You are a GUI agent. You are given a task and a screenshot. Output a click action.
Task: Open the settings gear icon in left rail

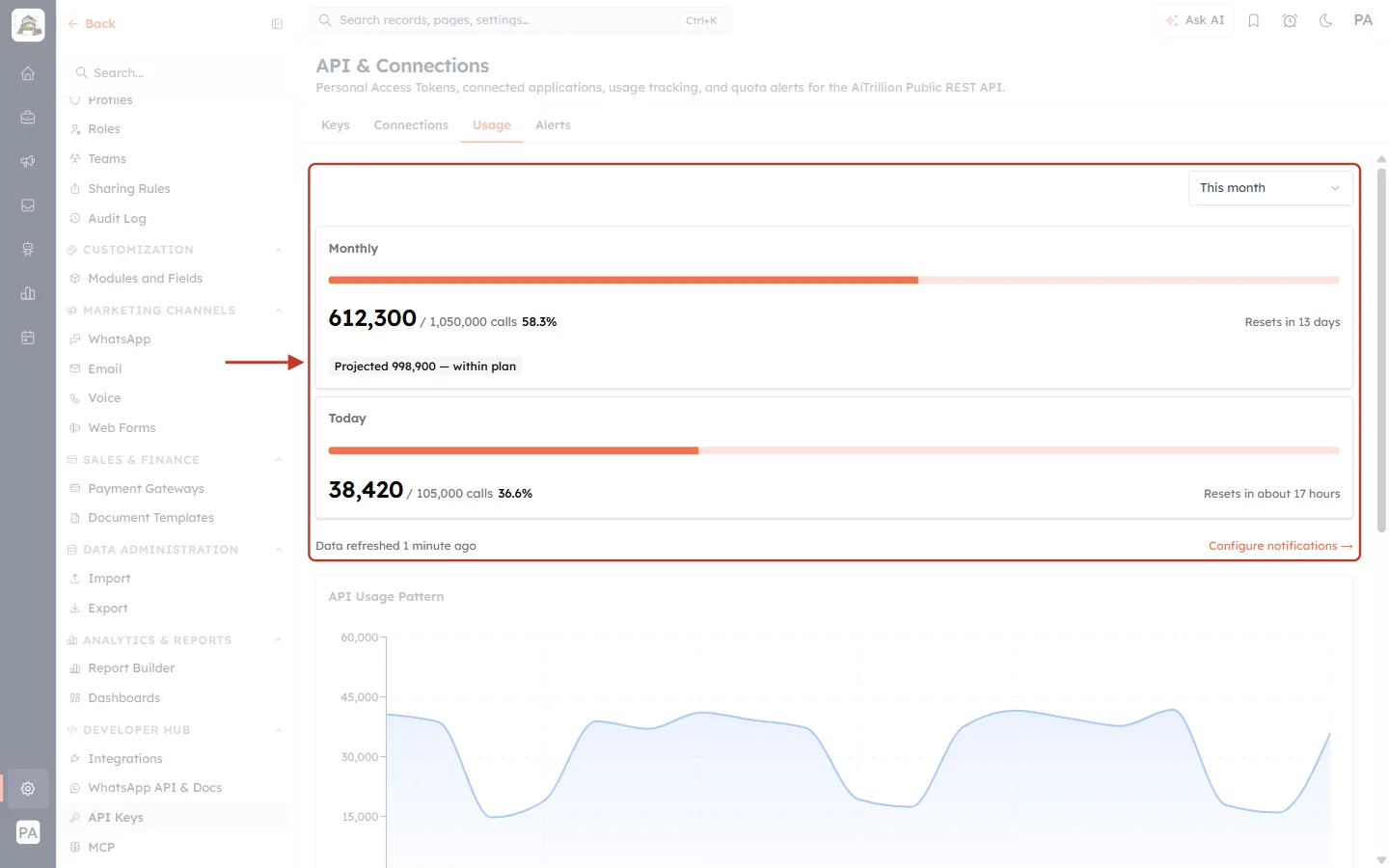pos(28,789)
